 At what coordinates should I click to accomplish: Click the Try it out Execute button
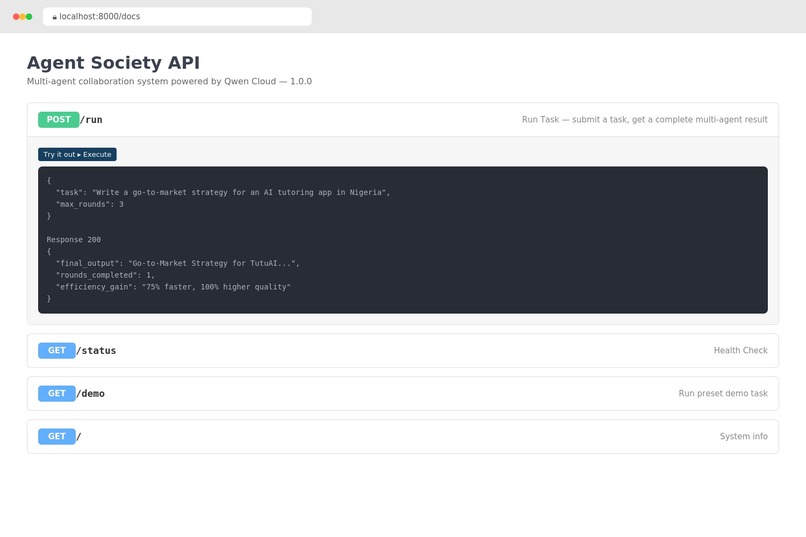tap(77, 154)
